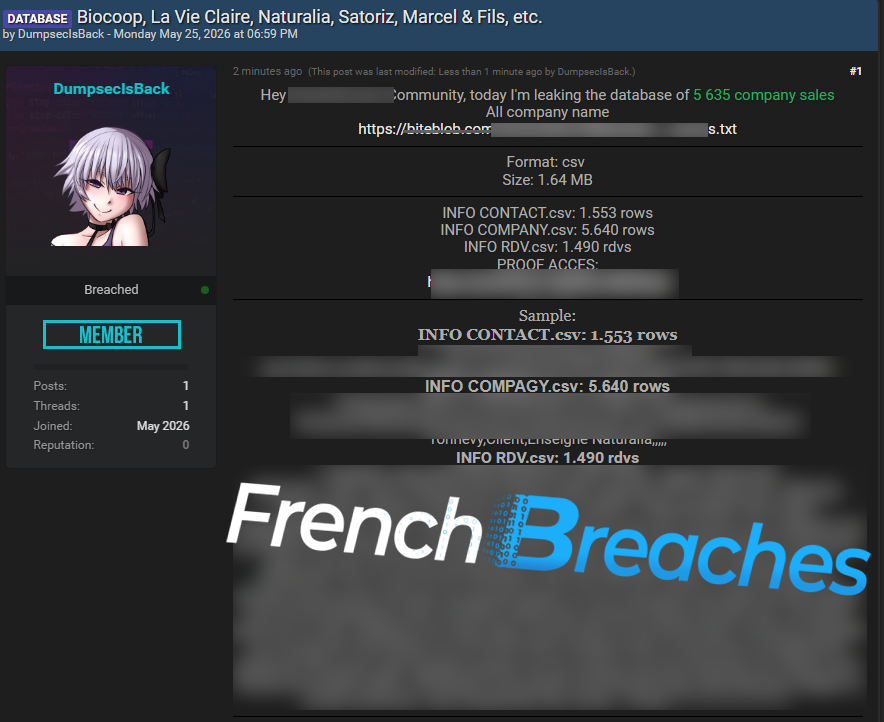This screenshot has height=722, width=884.
Task: Select 'INFO RDV.csv: 1.490 rdvs' in info list
Action: pos(547,247)
